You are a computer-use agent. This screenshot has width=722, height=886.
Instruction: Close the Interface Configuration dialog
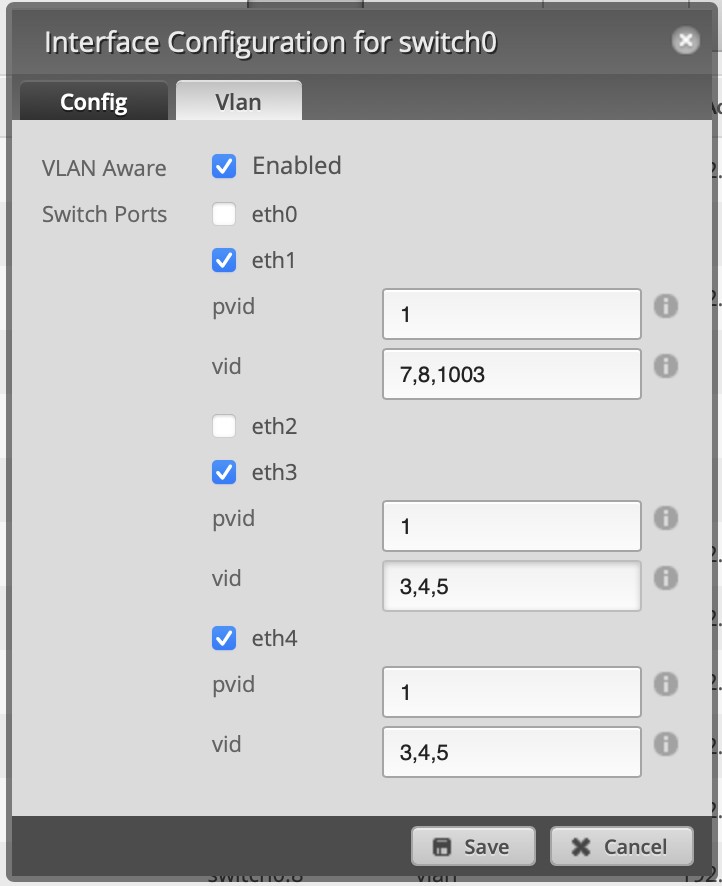pos(685,41)
